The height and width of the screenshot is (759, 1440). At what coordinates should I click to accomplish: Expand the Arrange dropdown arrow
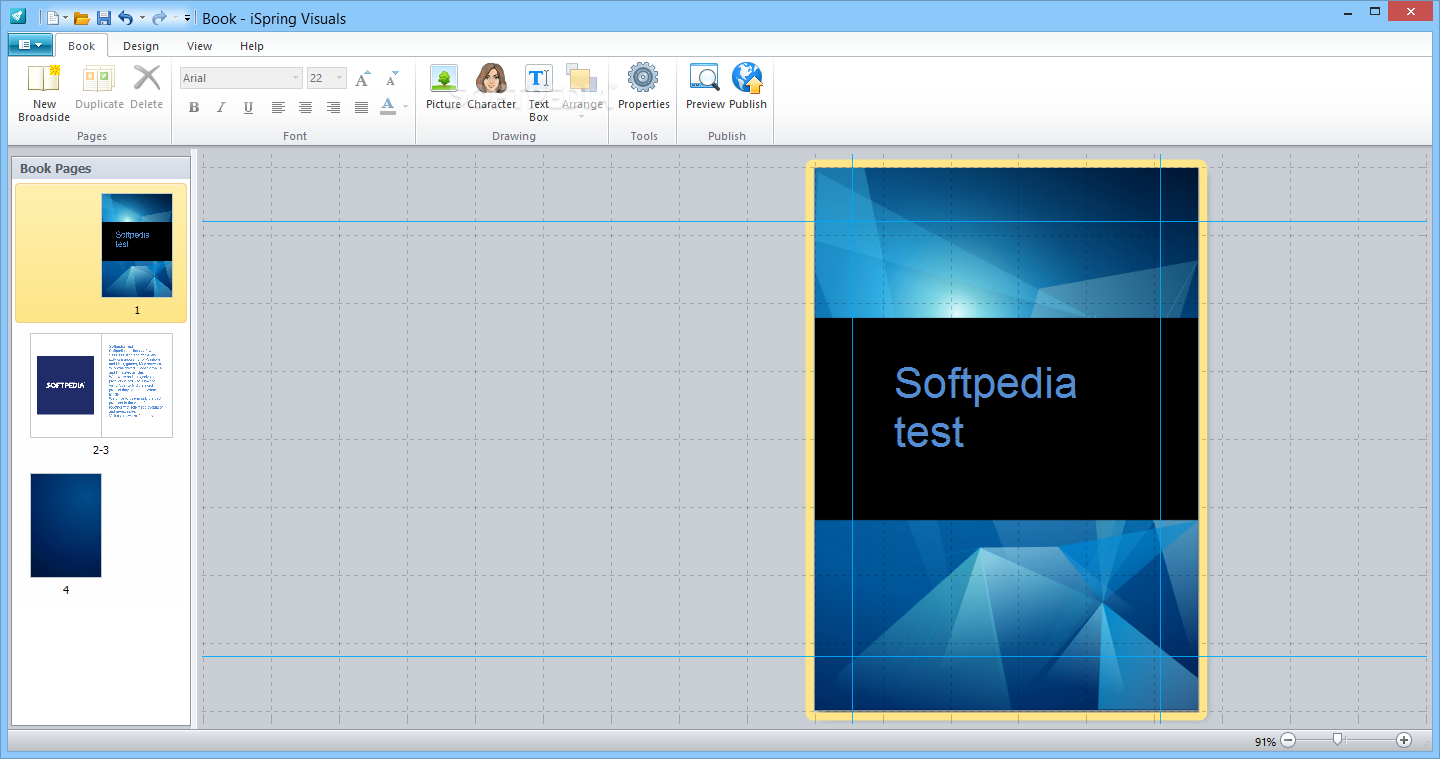click(x=581, y=117)
